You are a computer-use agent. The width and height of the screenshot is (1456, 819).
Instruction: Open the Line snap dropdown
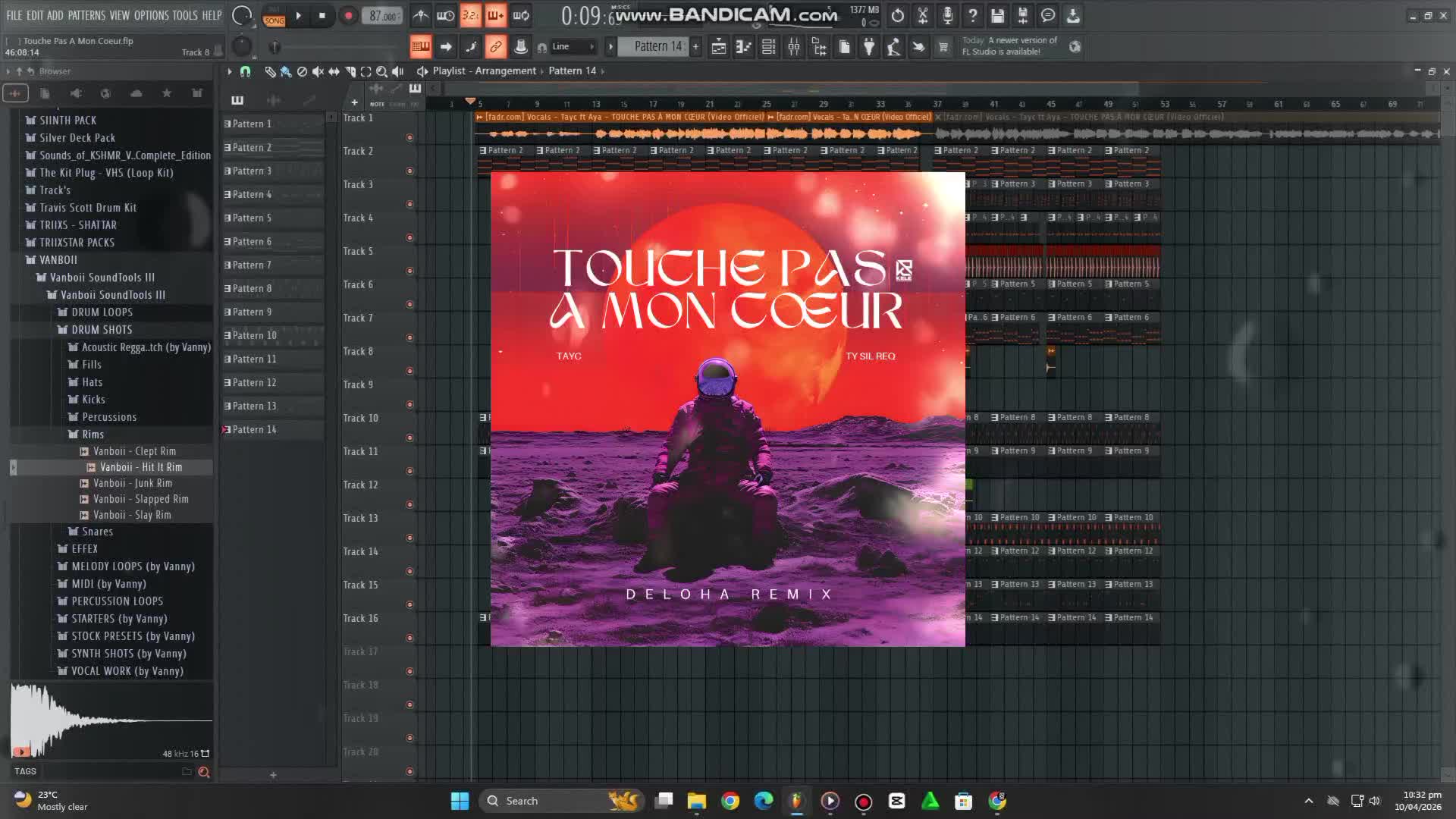tap(573, 47)
